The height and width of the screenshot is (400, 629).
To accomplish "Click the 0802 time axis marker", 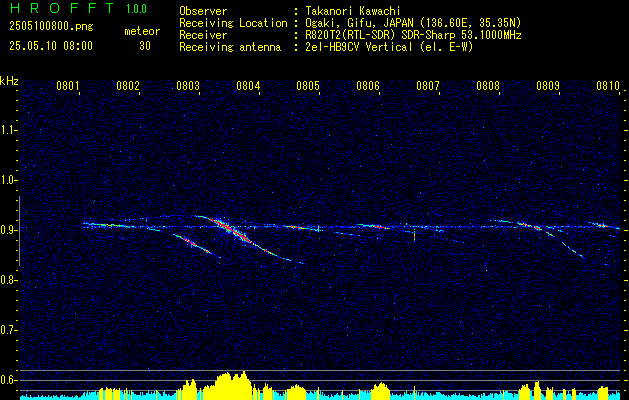I will (128, 86).
